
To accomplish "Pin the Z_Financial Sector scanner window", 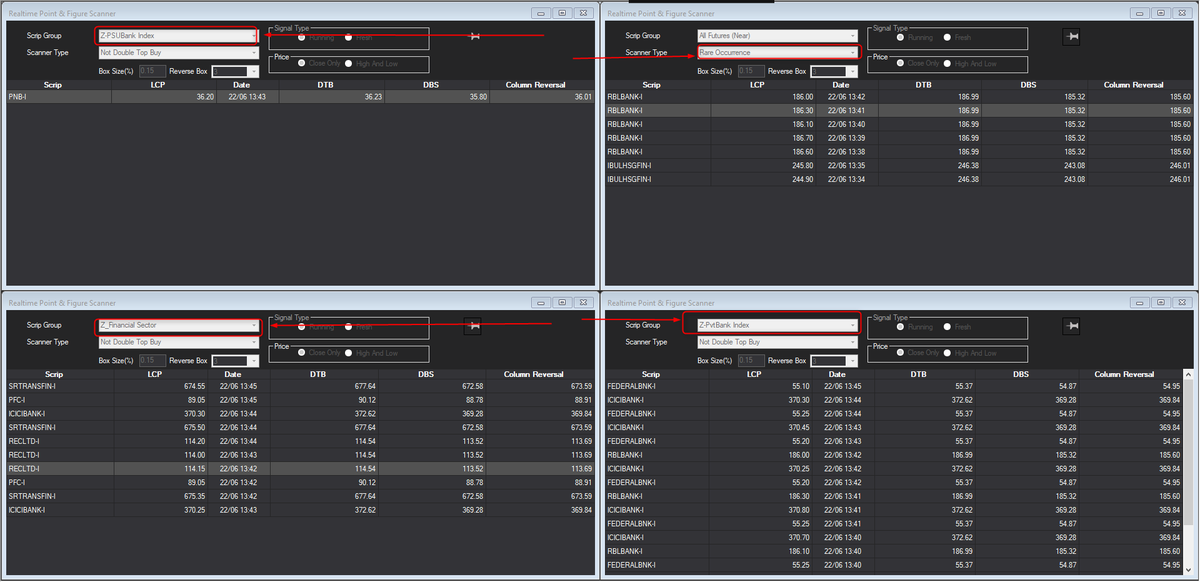I will coord(474,325).
